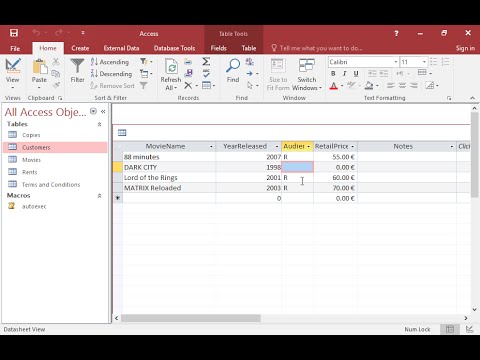Expand the MovieName column filter arrow
Screen dimensions: 480x360
(x=211, y=147)
